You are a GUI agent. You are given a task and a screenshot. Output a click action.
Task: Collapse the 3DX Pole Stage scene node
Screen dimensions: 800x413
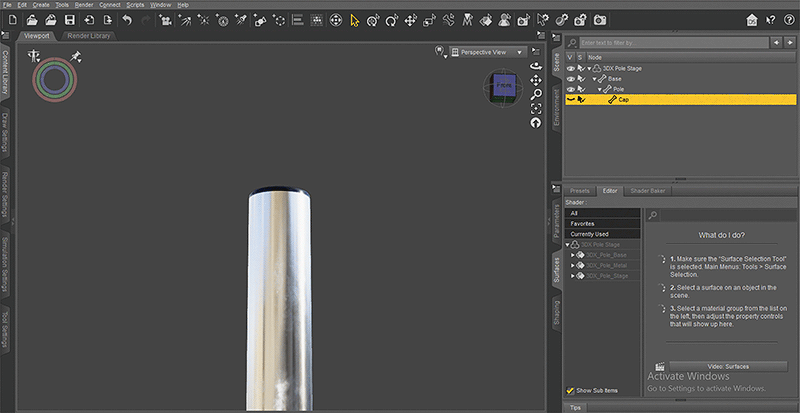589,68
